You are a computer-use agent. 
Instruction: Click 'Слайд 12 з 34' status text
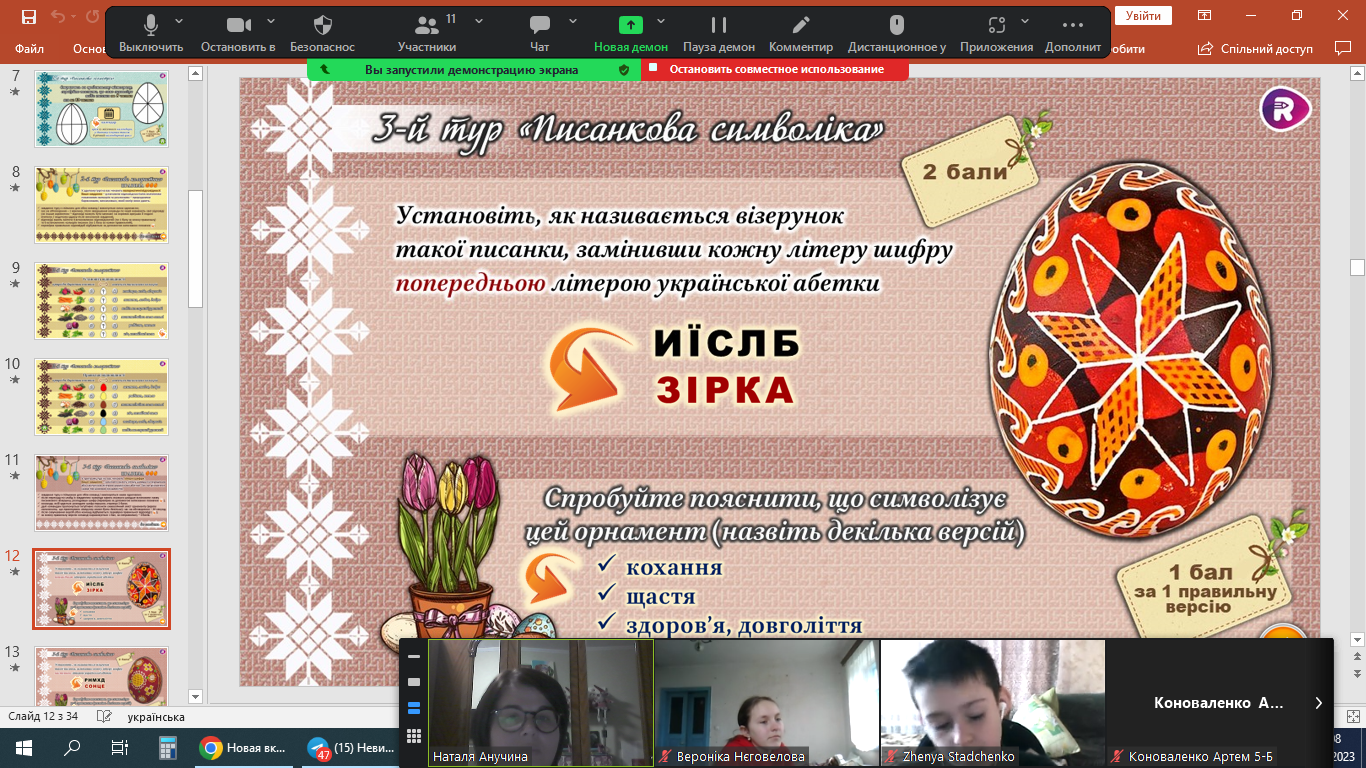pos(43,717)
